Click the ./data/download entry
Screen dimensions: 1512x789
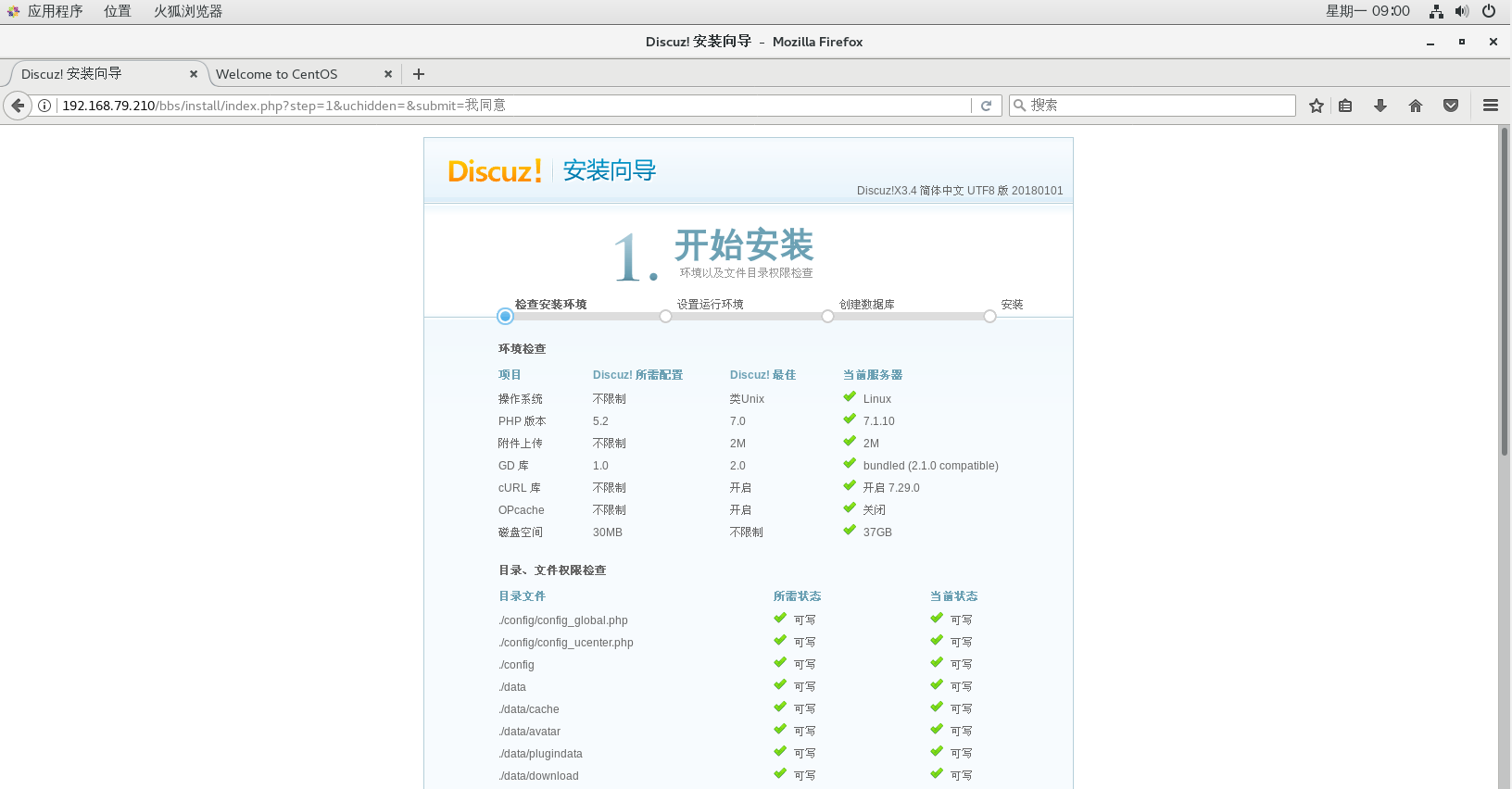[539, 776]
